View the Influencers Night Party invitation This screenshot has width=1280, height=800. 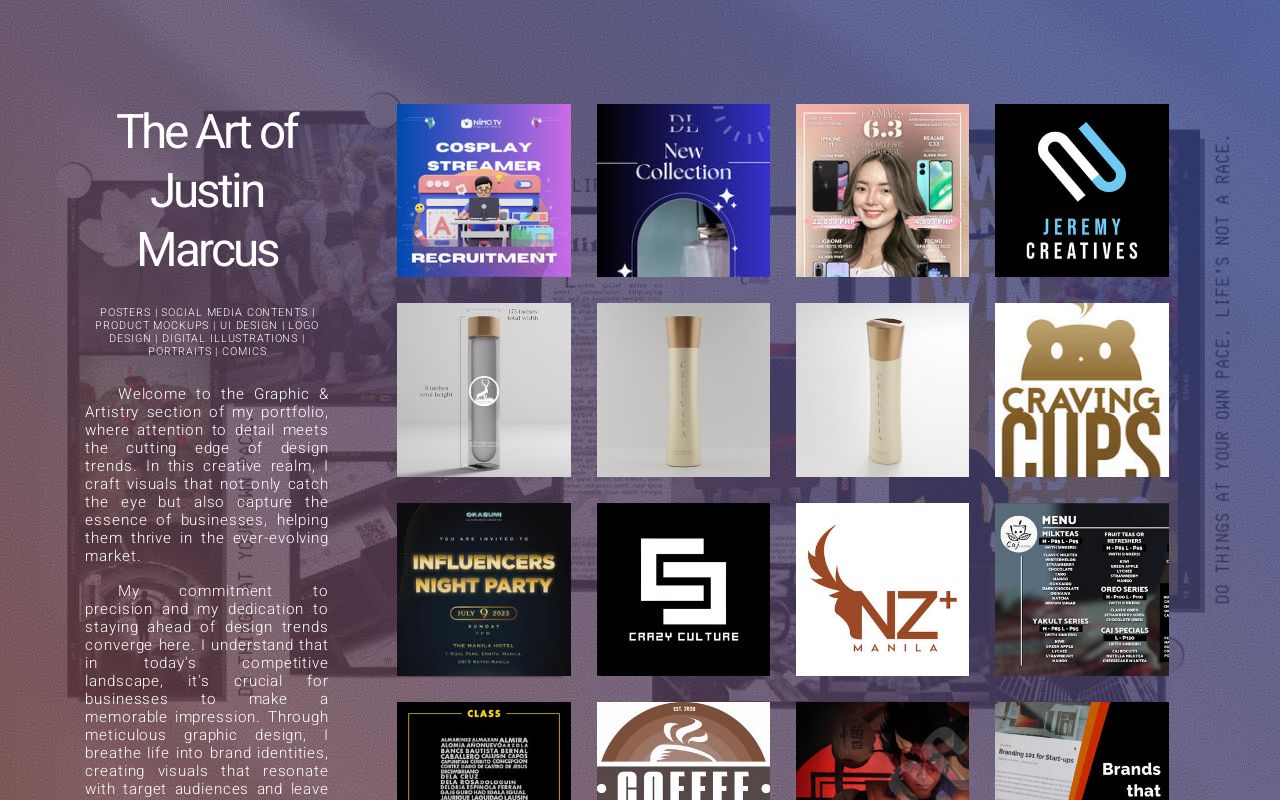484,589
